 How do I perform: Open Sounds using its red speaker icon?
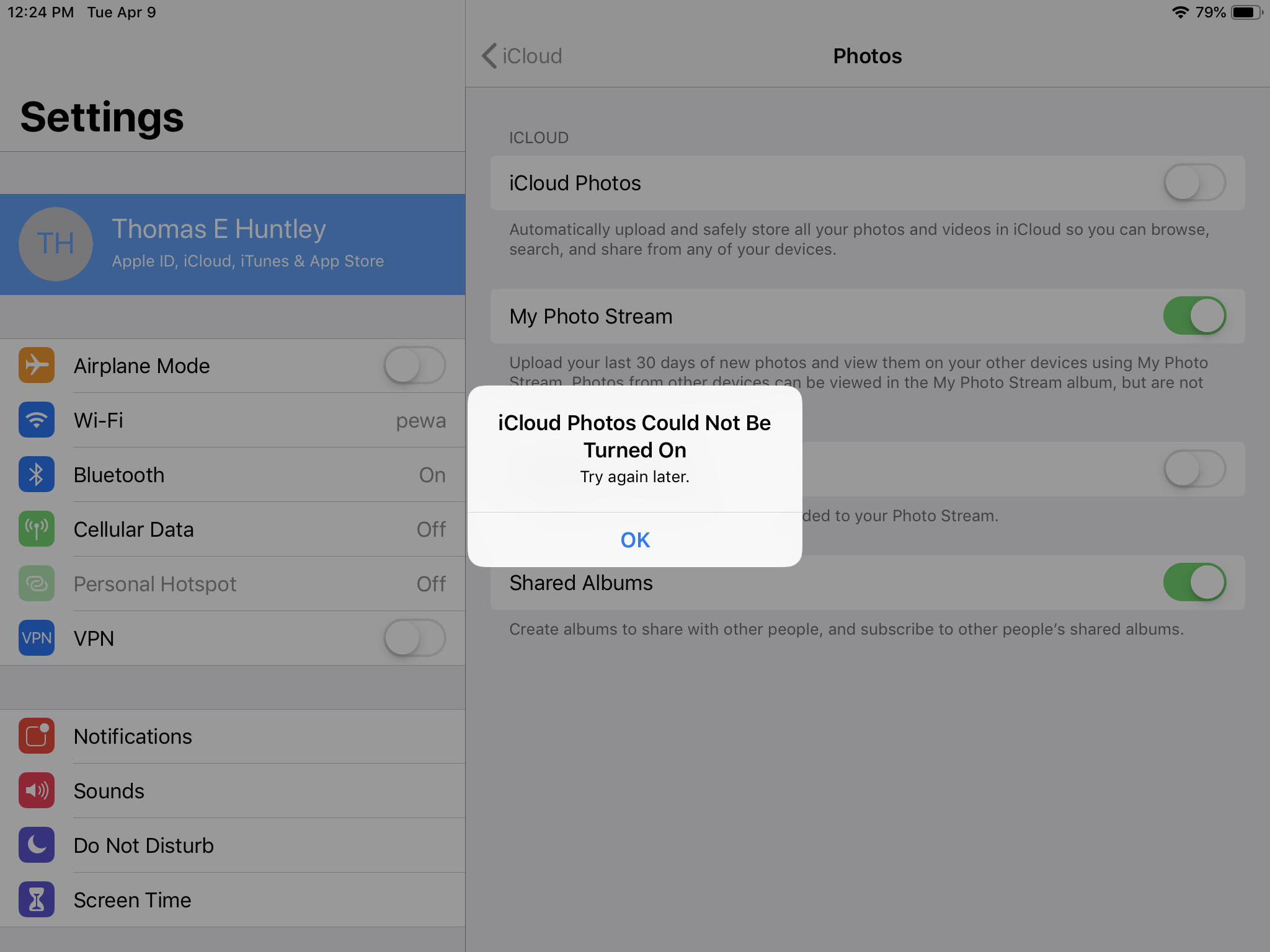tap(37, 791)
